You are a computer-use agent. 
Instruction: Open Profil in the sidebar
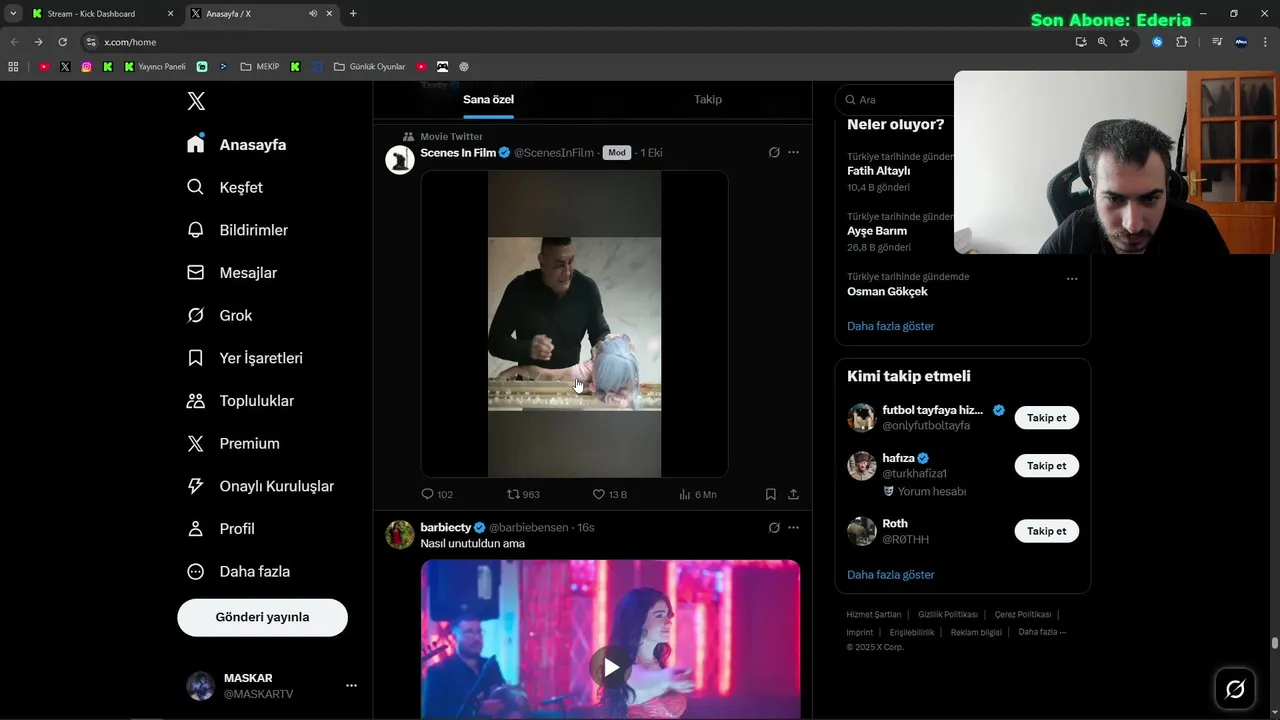221,529
